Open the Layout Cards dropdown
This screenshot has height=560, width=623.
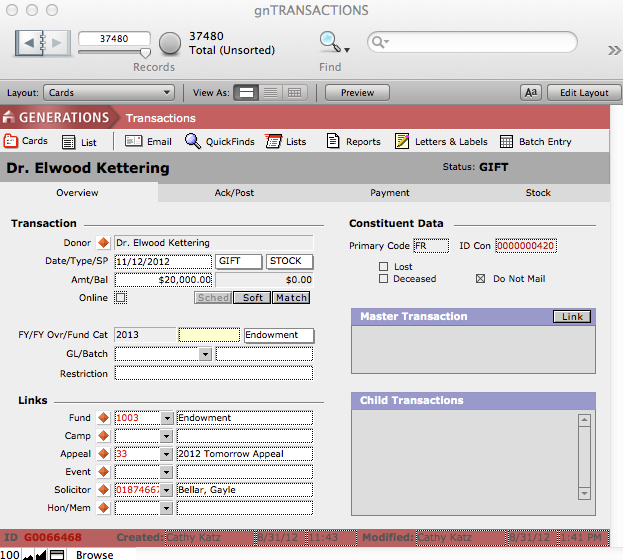[x=110, y=93]
